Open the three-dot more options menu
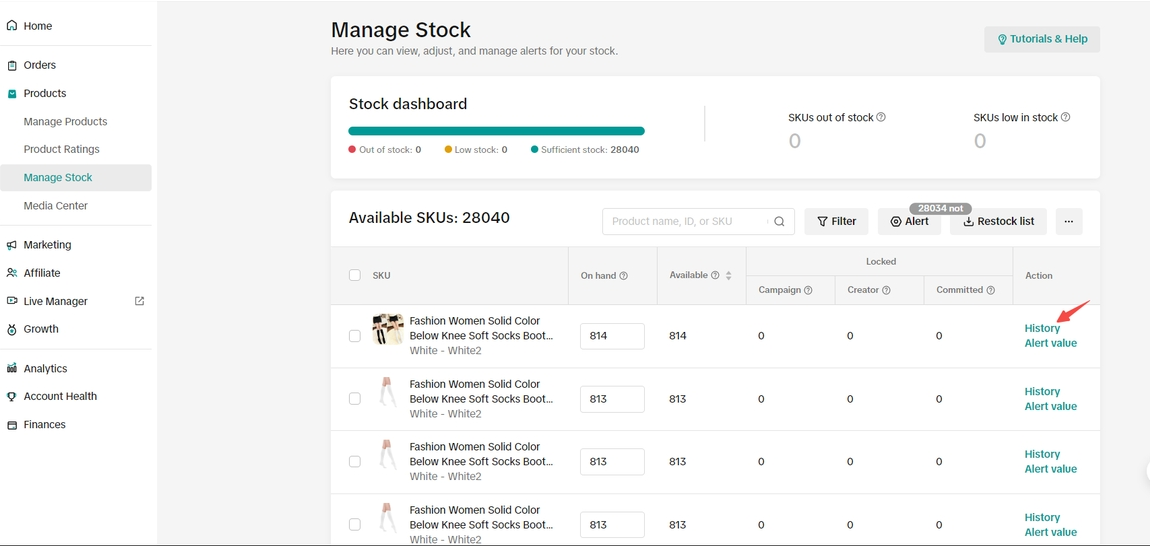Image resolution: width=1150 pixels, height=546 pixels. pyautogui.click(x=1068, y=222)
